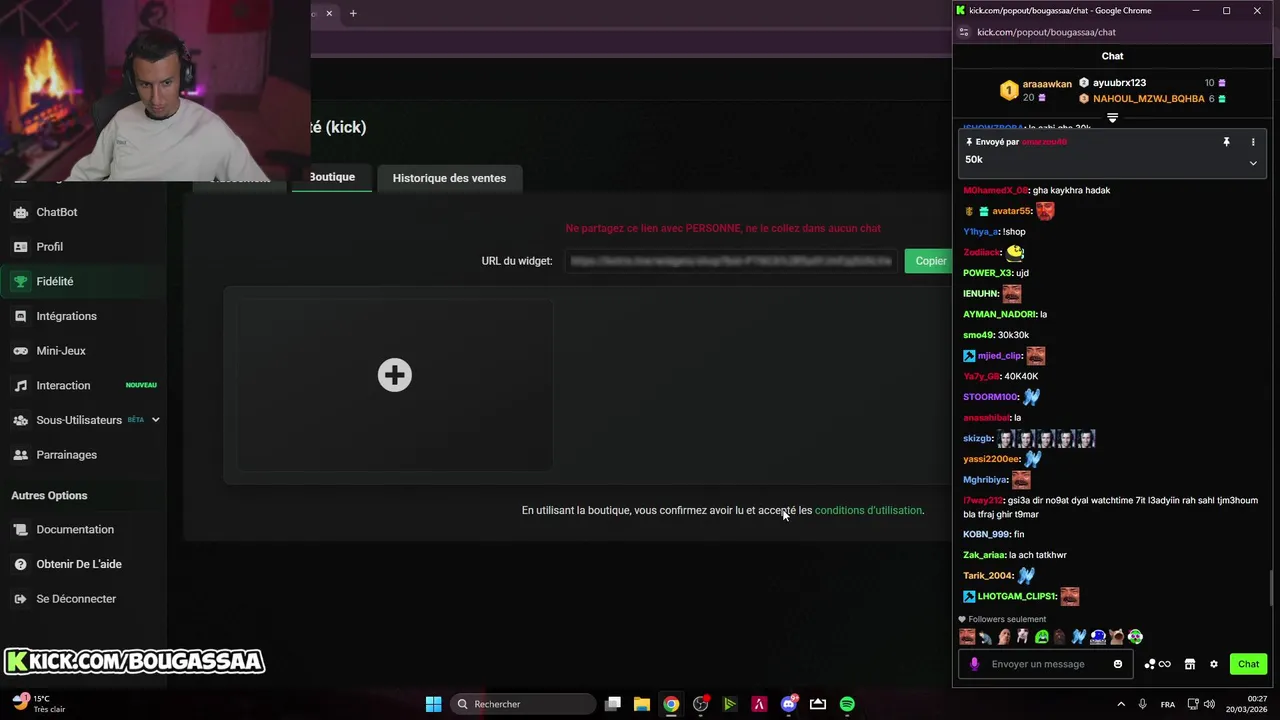Click the channel points infinity icon
Viewport: 1280px width, 720px height.
click(x=1157, y=664)
